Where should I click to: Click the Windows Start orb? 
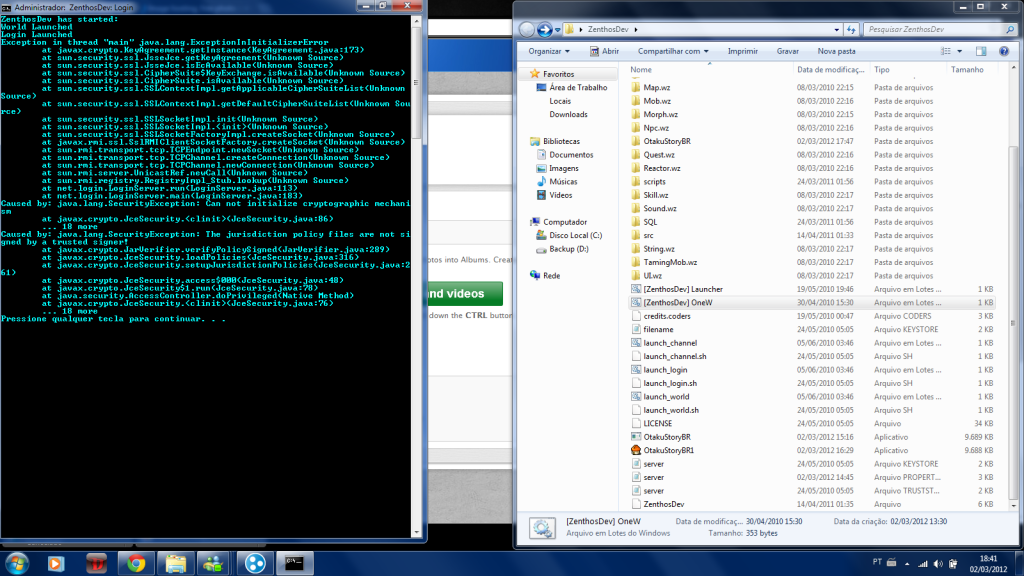17,561
